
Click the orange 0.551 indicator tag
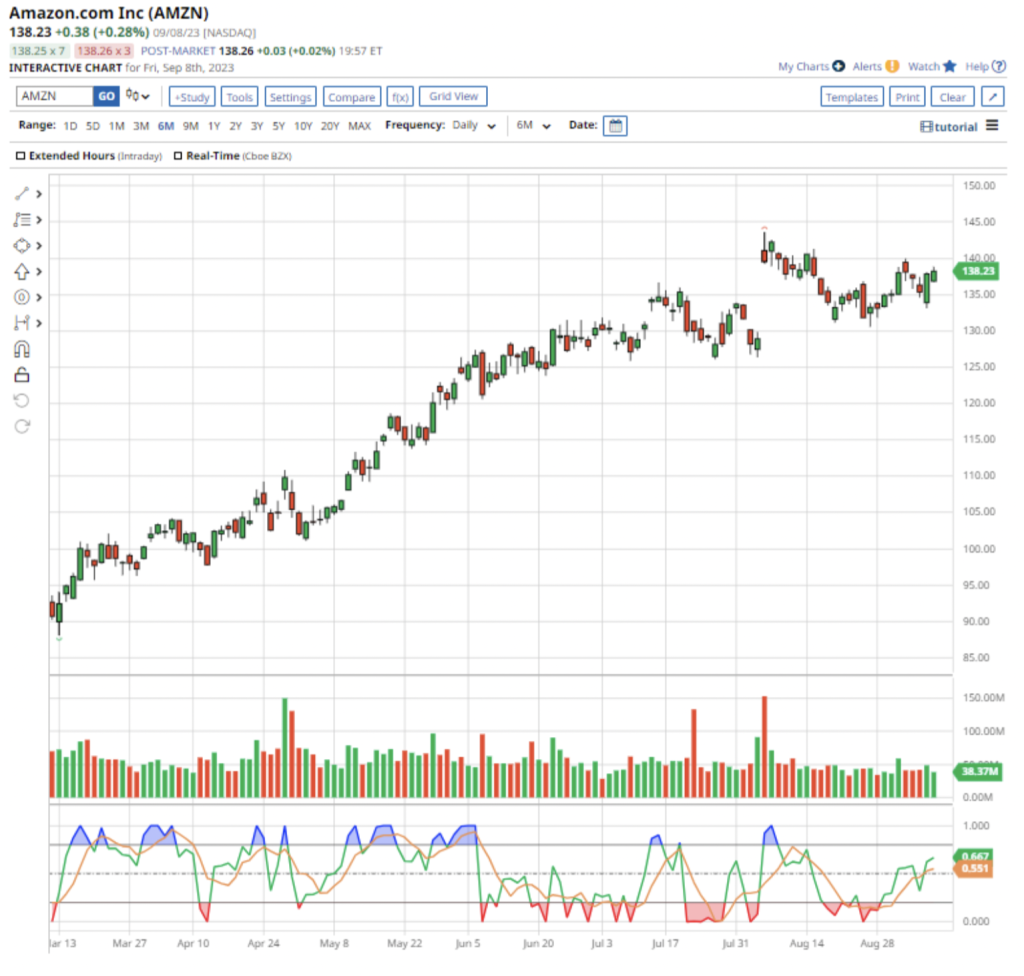tap(974, 868)
